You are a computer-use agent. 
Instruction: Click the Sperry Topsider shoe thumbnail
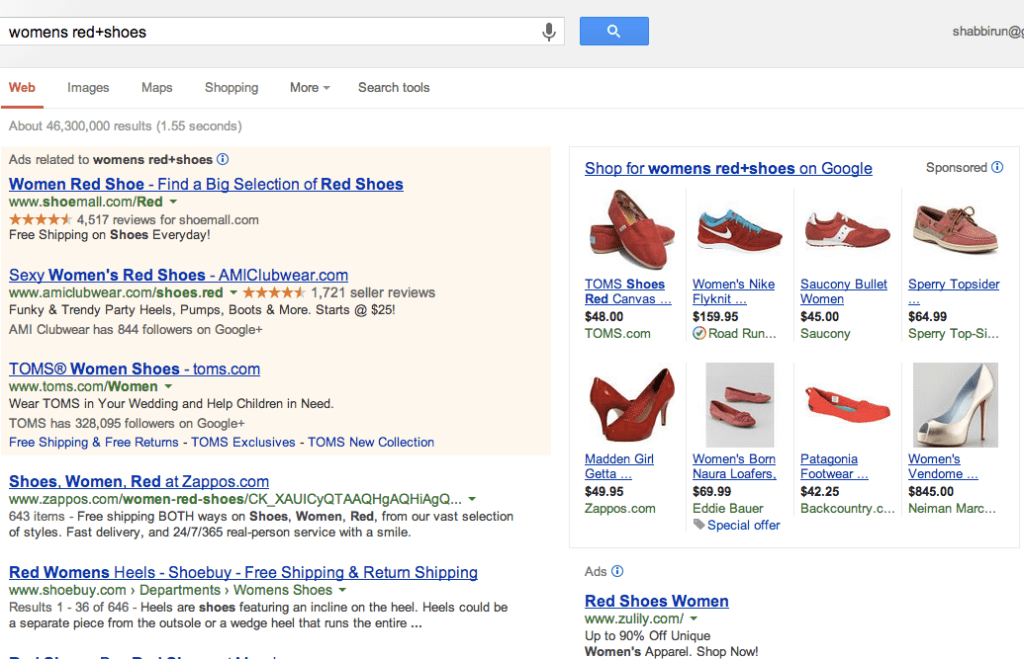coord(955,228)
